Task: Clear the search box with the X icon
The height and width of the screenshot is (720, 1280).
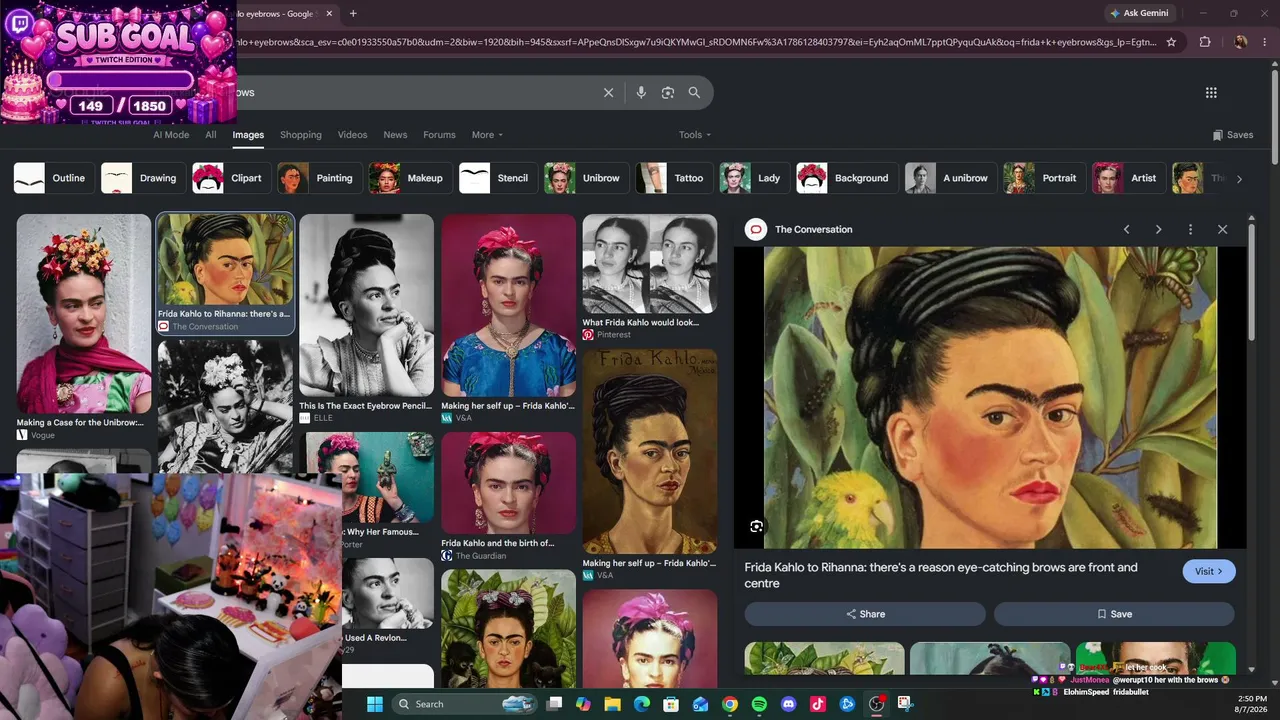Action: 608,92
